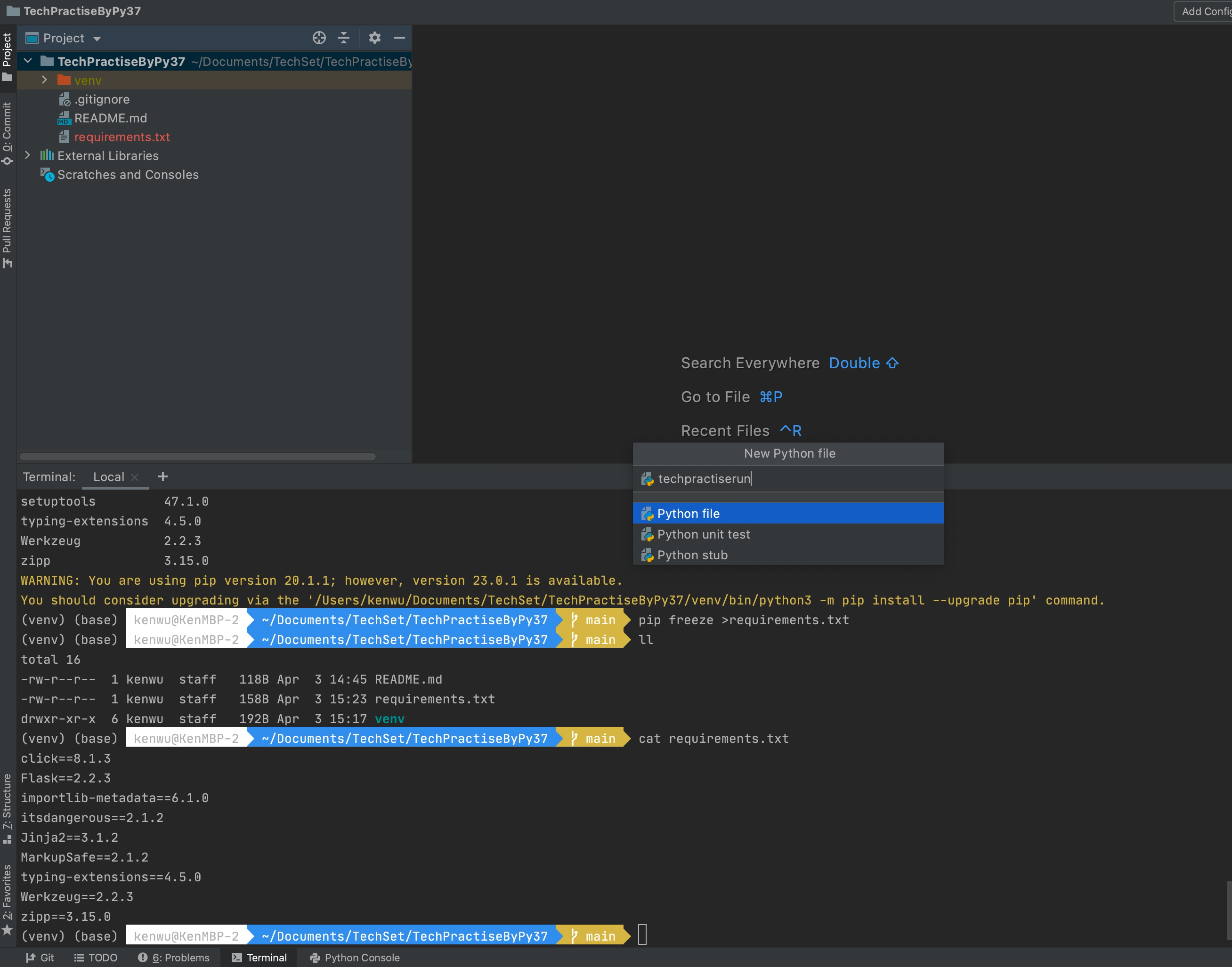Click the Add Configuration button
Screen dimensions: 1232x967
(x=1205, y=11)
